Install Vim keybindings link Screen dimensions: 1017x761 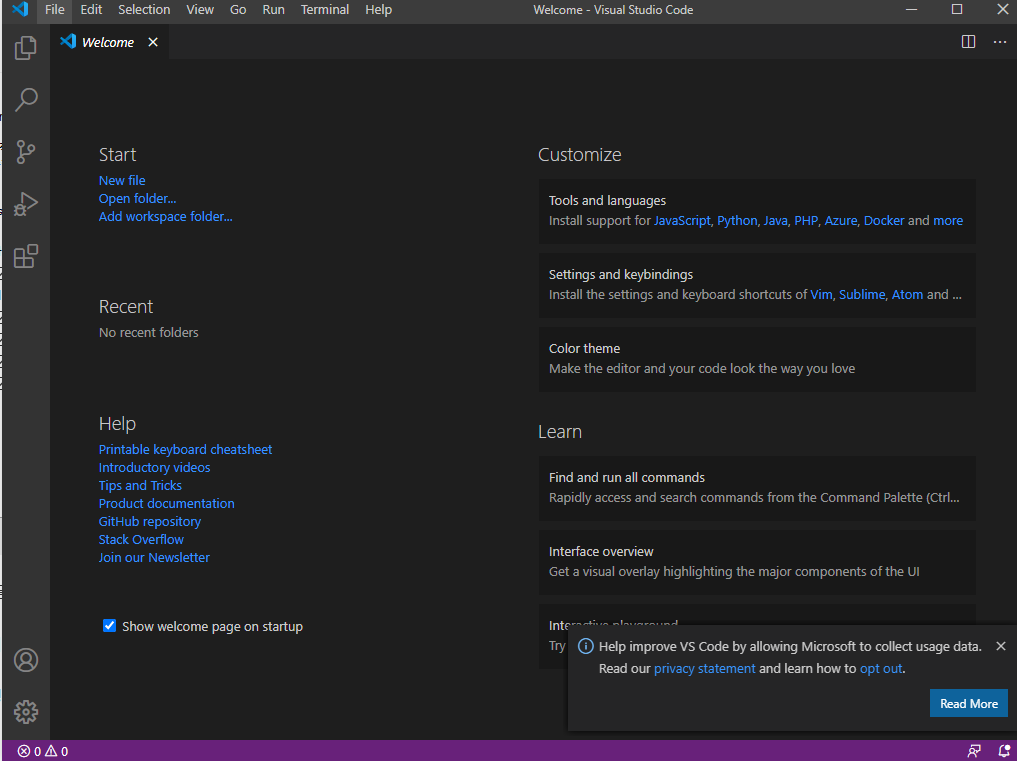click(x=821, y=295)
